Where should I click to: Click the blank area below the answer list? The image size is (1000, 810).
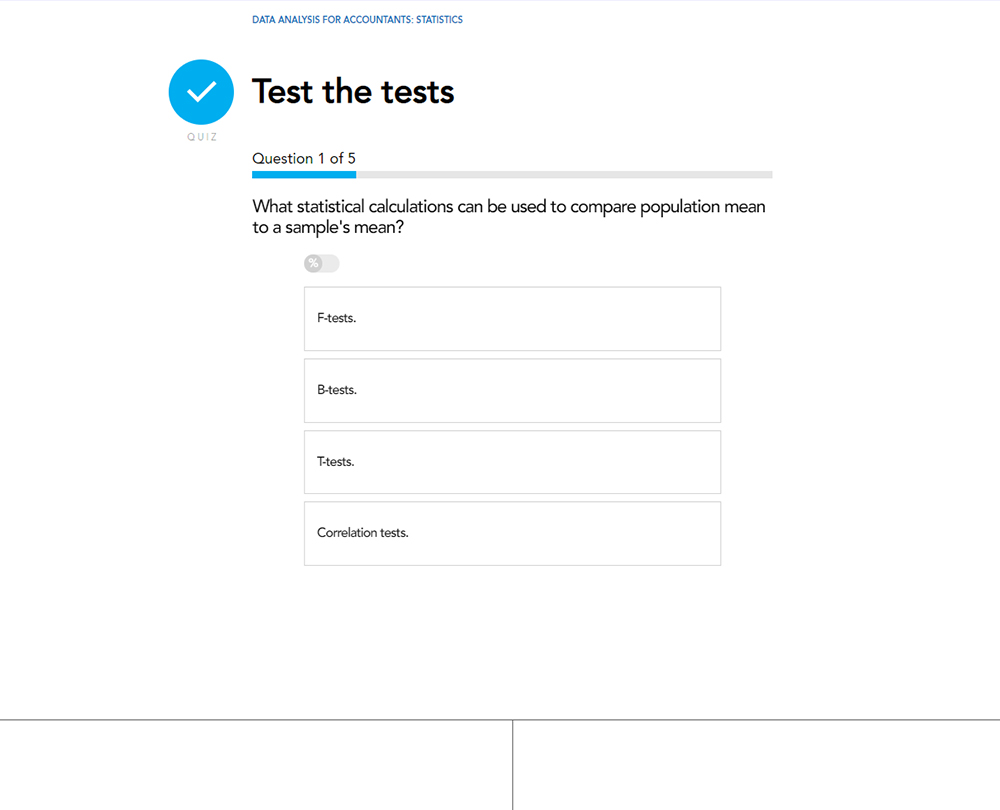512,640
